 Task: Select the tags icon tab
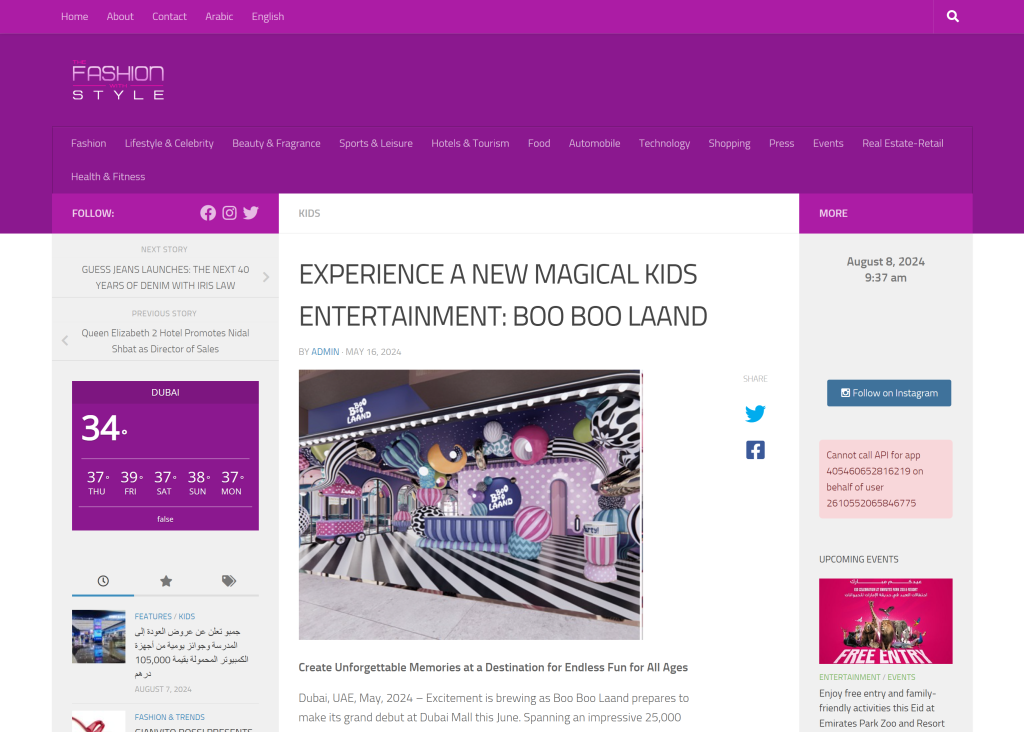[229, 581]
